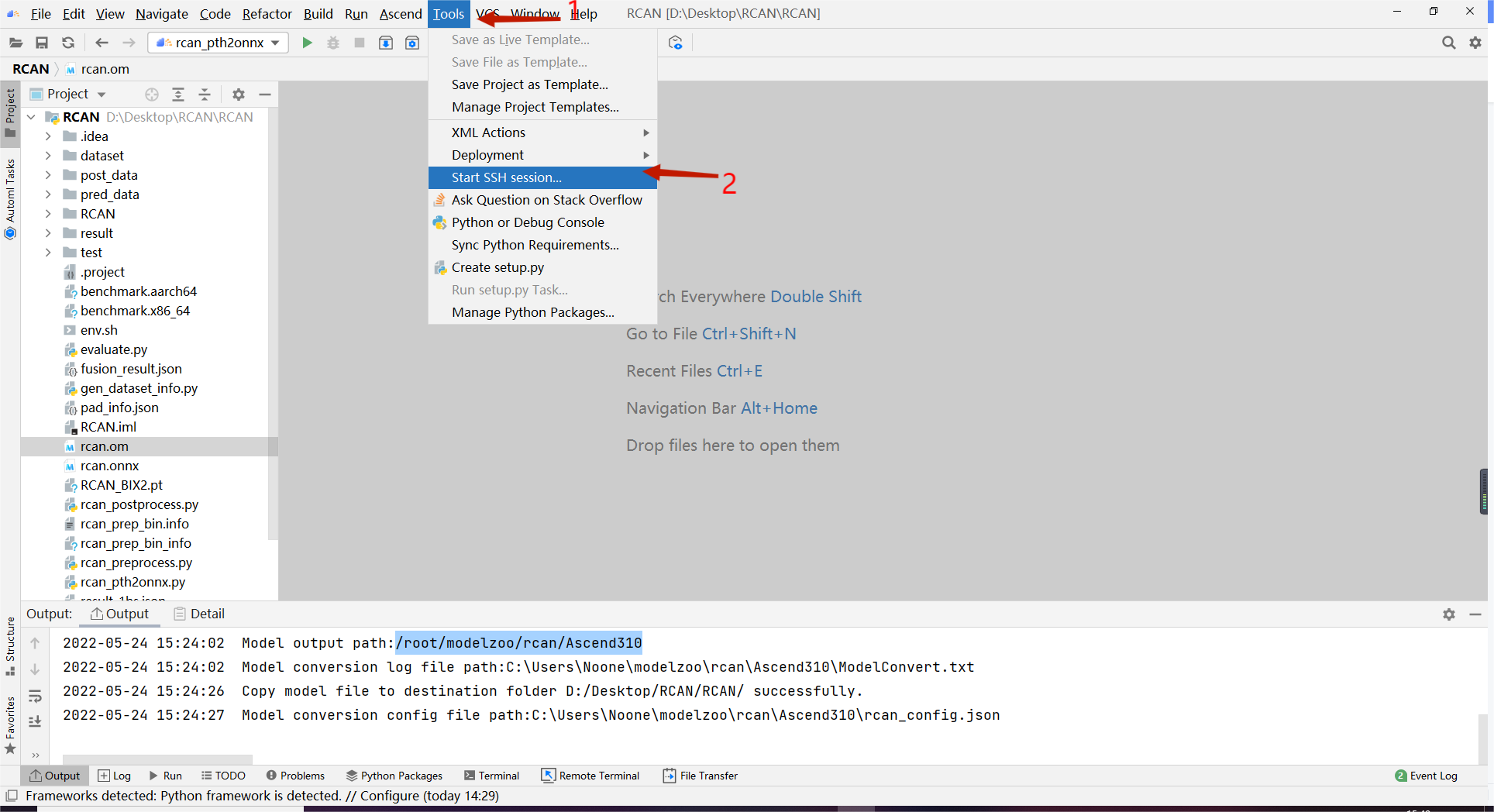Toggle the Structure side panel
Image resolution: width=1494 pixels, height=812 pixels.
pyautogui.click(x=10, y=645)
